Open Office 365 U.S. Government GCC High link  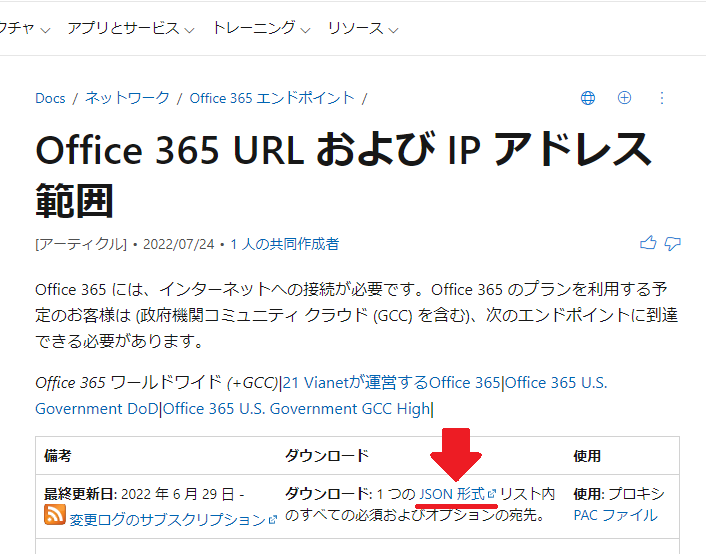coord(297,409)
